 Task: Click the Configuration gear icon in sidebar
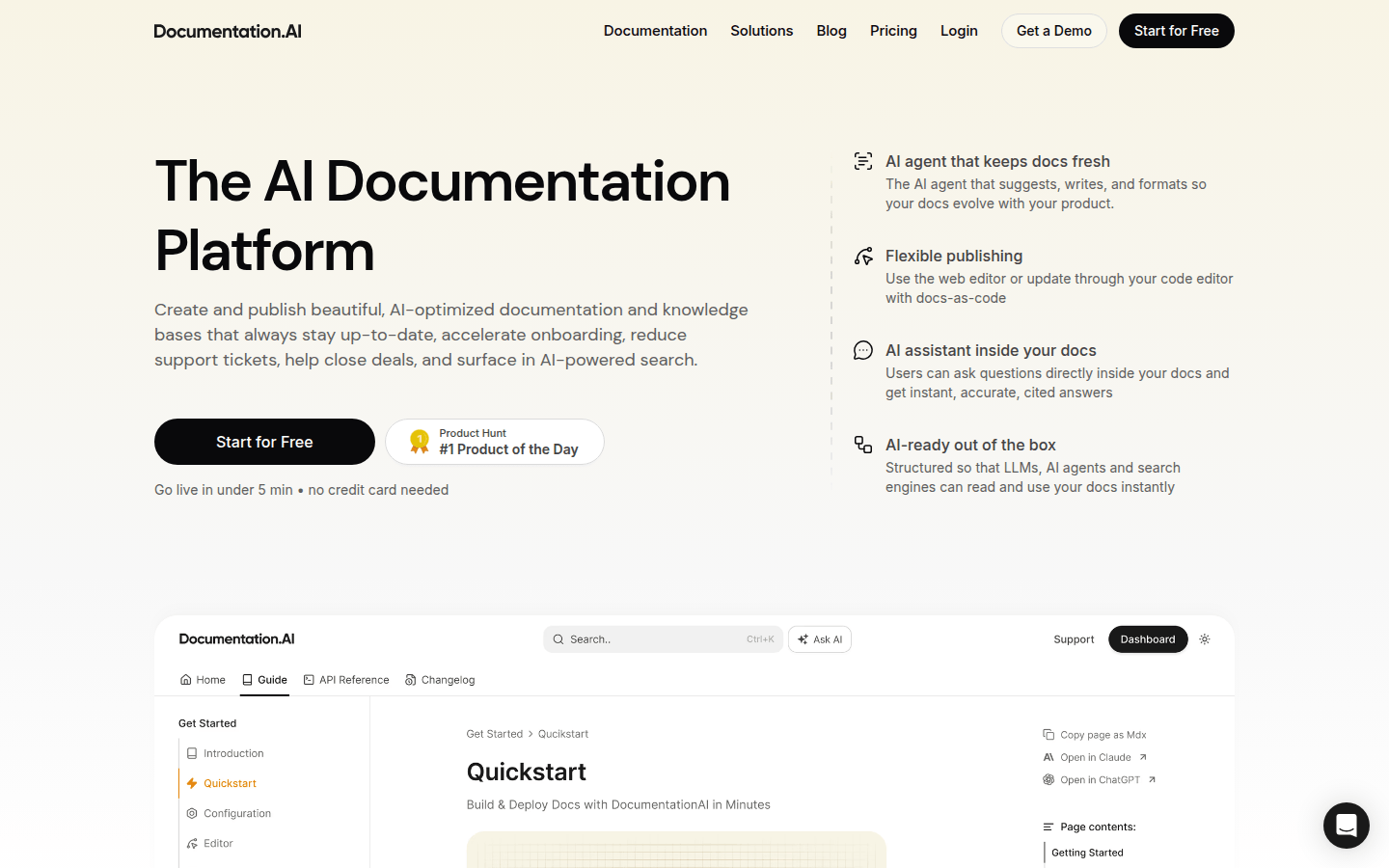(192, 813)
